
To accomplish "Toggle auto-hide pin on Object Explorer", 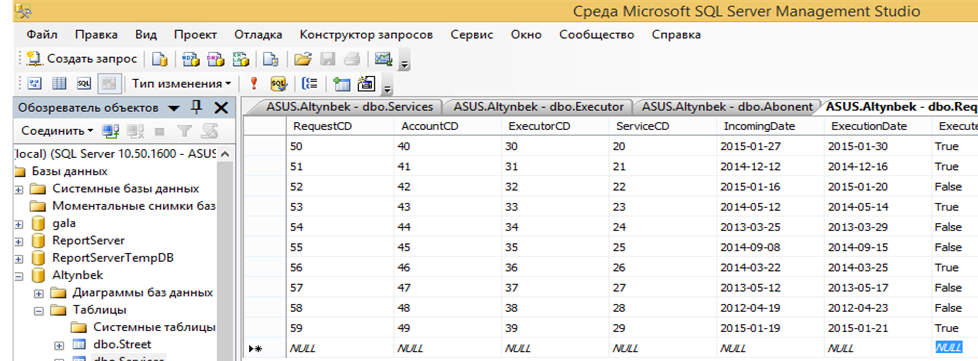I will [196, 107].
